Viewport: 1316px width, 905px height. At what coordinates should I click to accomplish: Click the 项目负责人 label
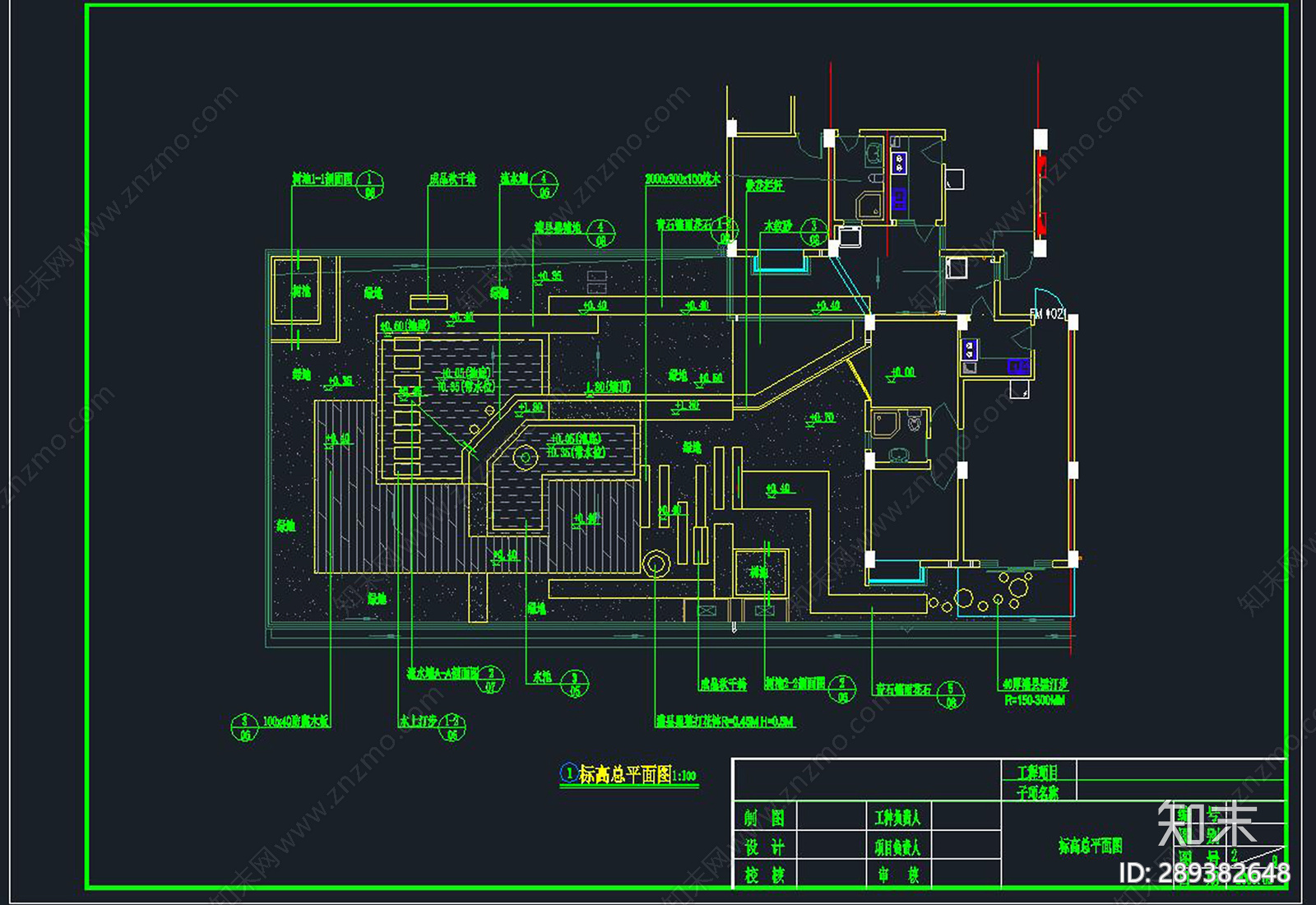pyautogui.click(x=897, y=847)
